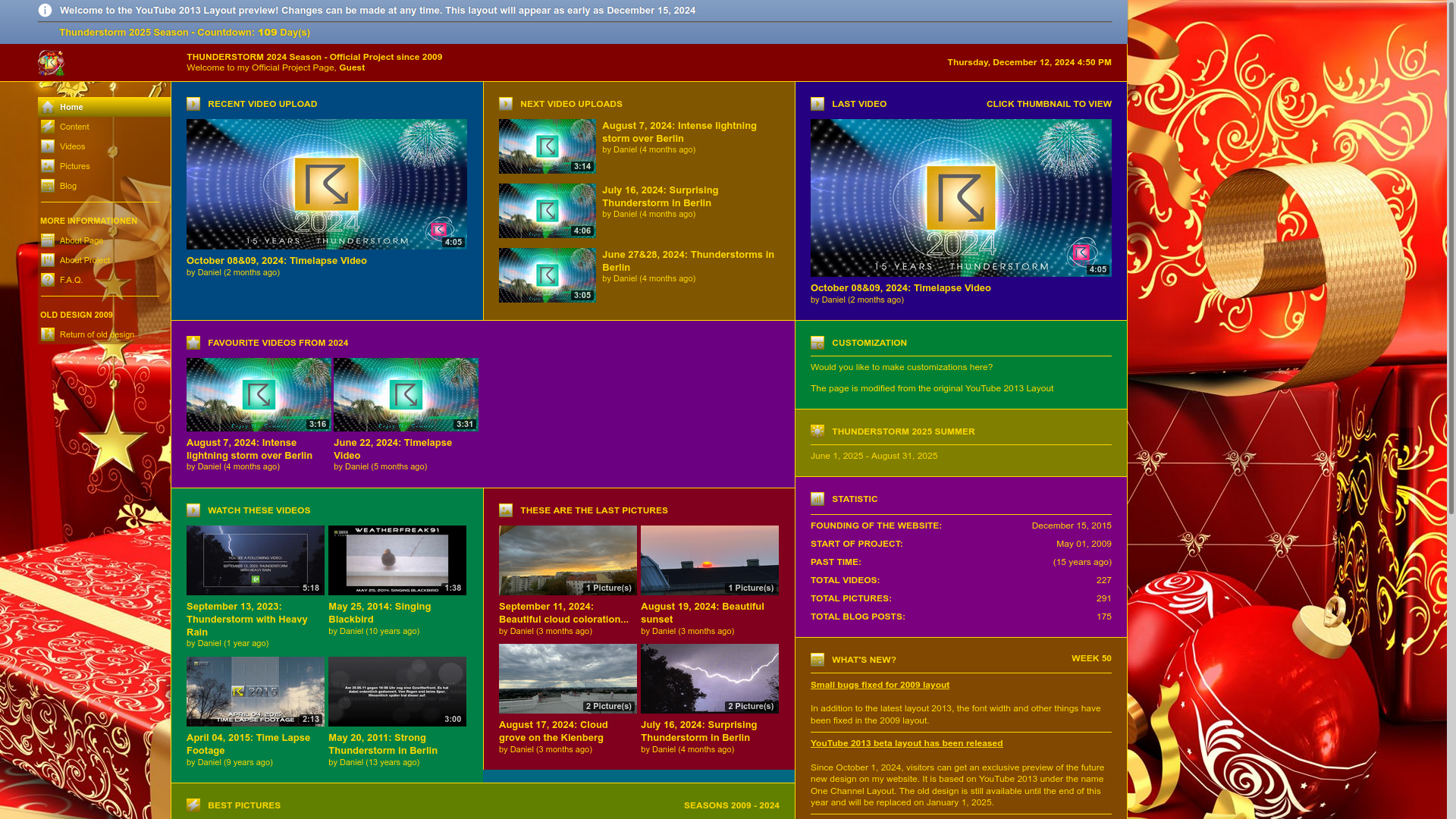Open the Singing Blackbird video thumbnail
1456x819 pixels.
(397, 560)
